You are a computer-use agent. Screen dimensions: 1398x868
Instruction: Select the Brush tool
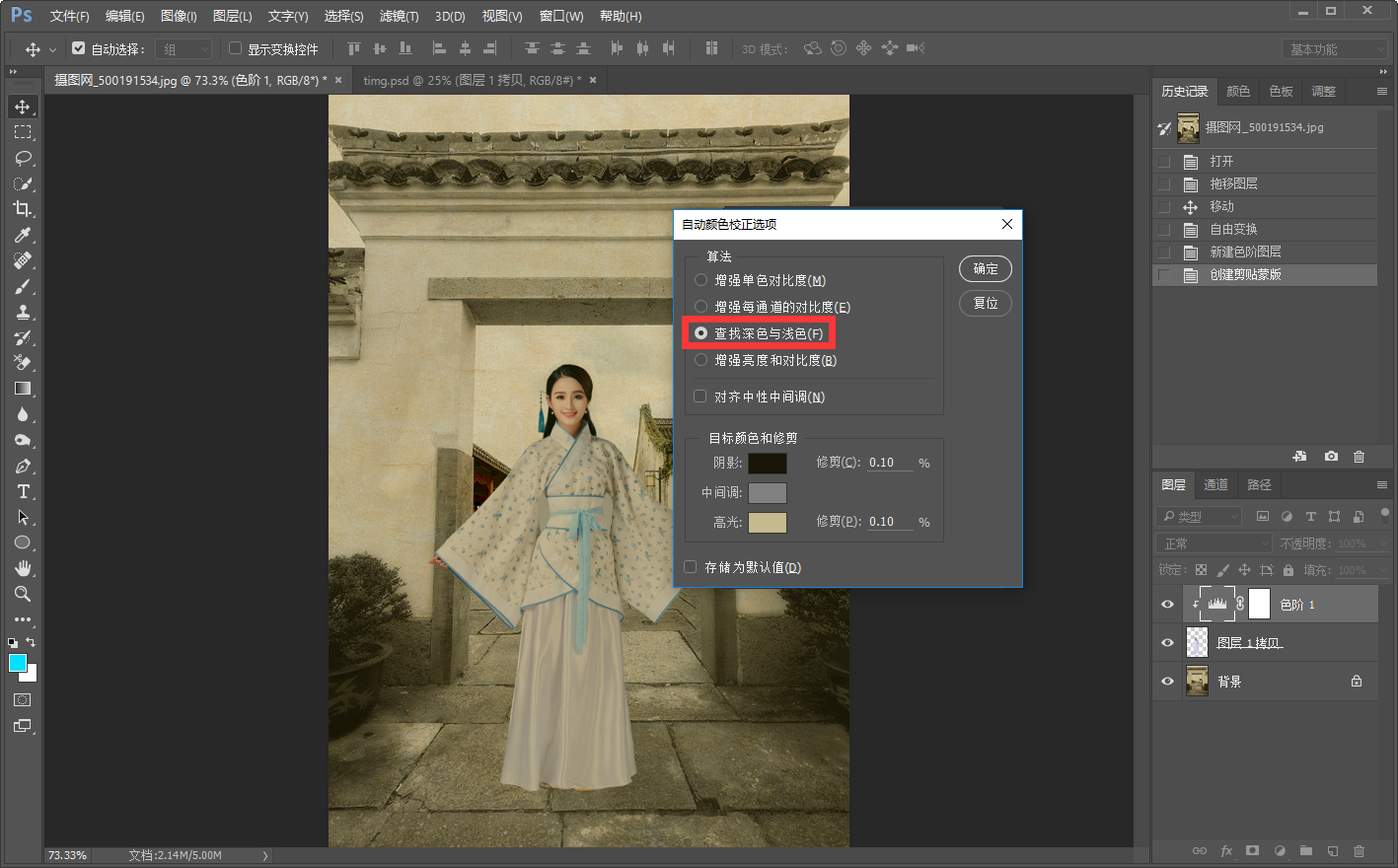point(23,286)
